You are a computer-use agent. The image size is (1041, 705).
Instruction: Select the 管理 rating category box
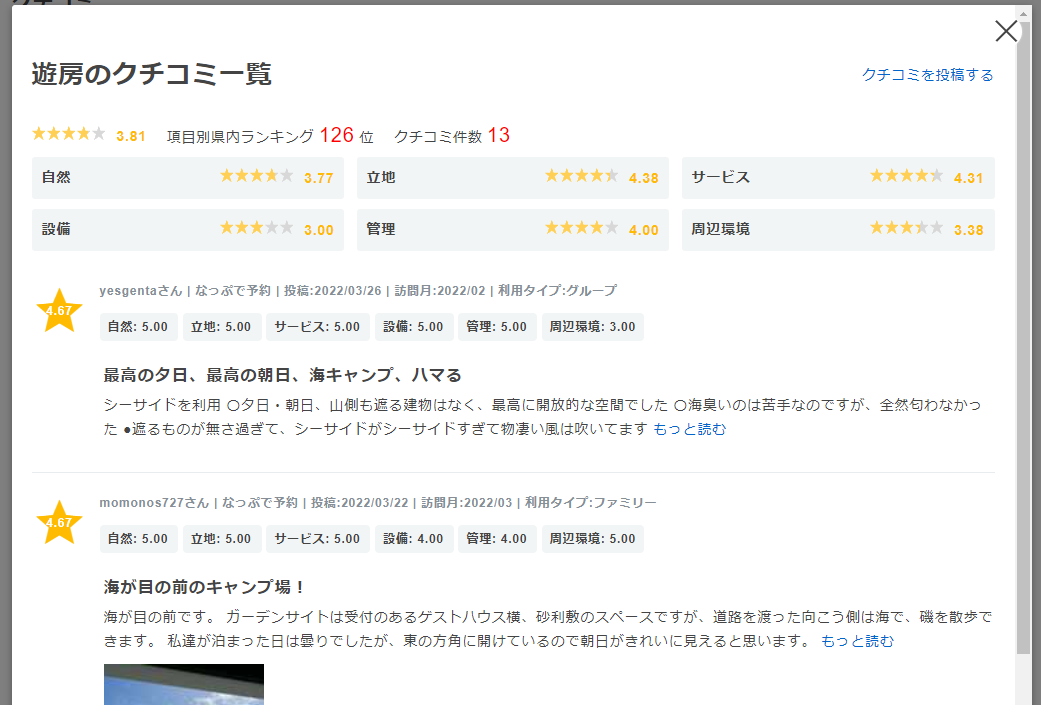(x=513, y=230)
